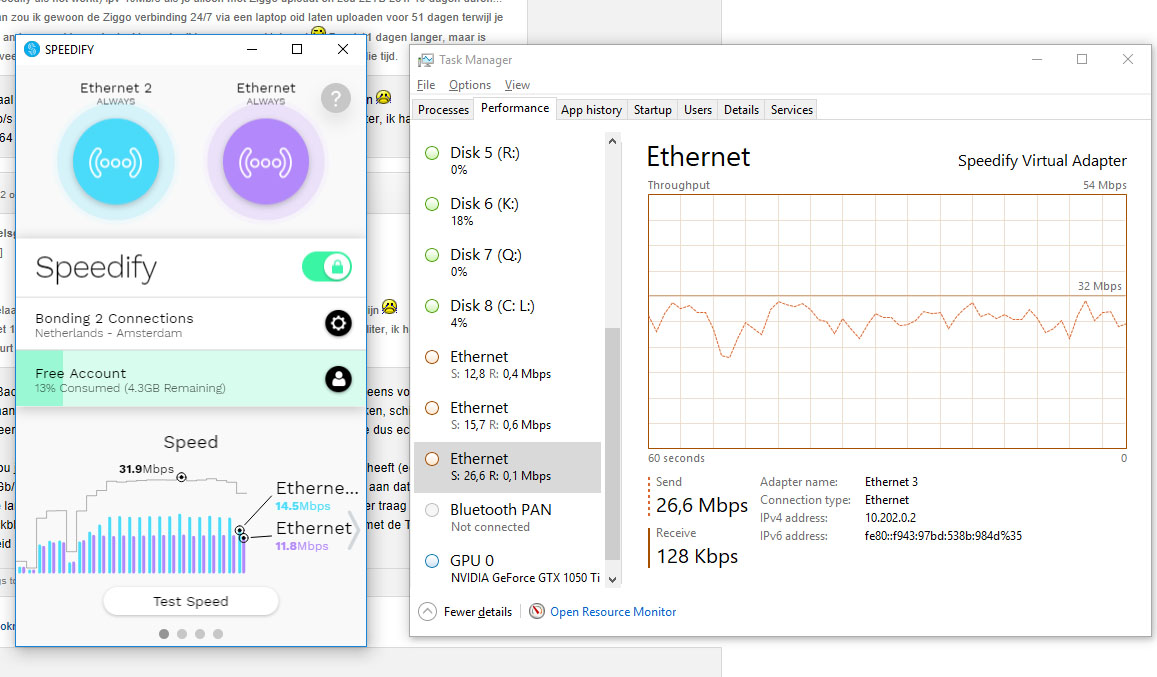Click the scroll up arrow in performance list
The height and width of the screenshot is (677, 1157).
(612, 141)
